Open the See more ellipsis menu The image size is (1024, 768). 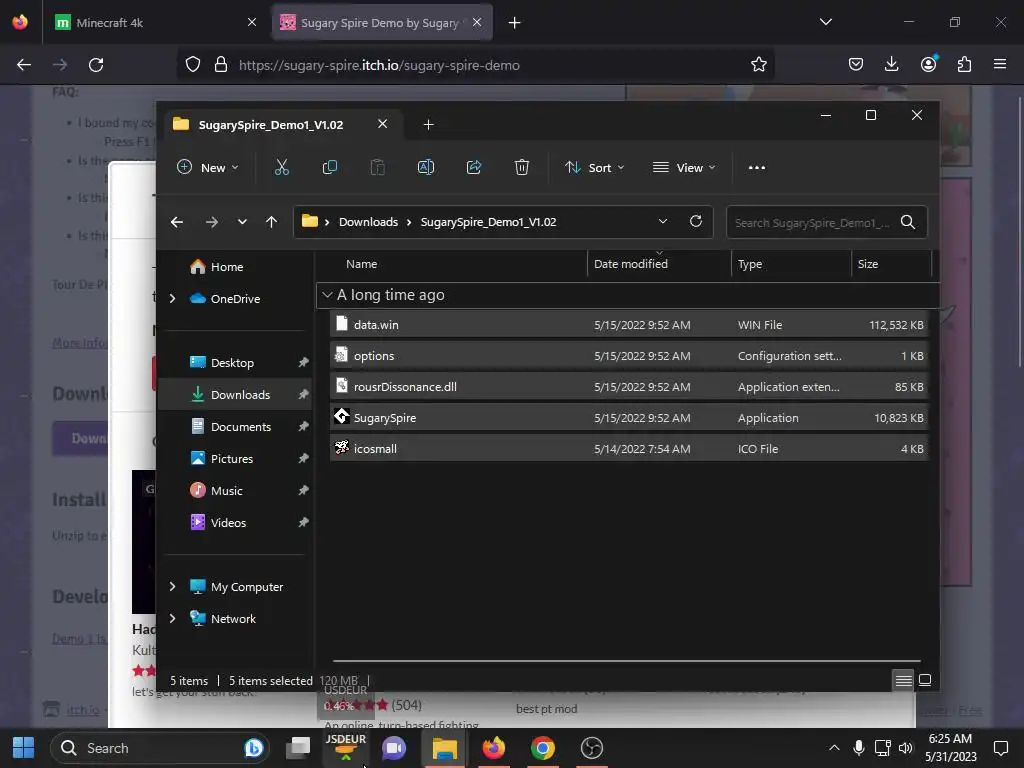757,168
